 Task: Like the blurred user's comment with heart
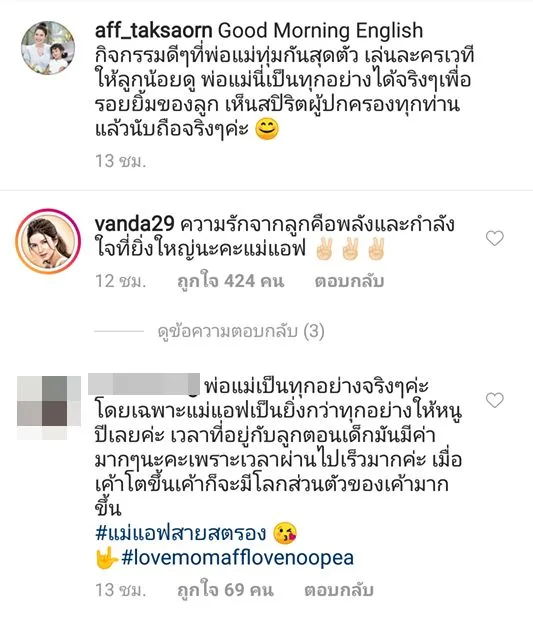(494, 400)
